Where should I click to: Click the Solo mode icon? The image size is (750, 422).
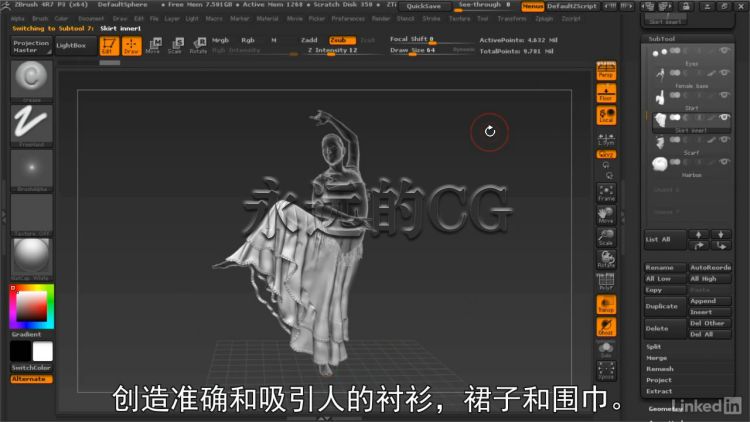click(606, 350)
